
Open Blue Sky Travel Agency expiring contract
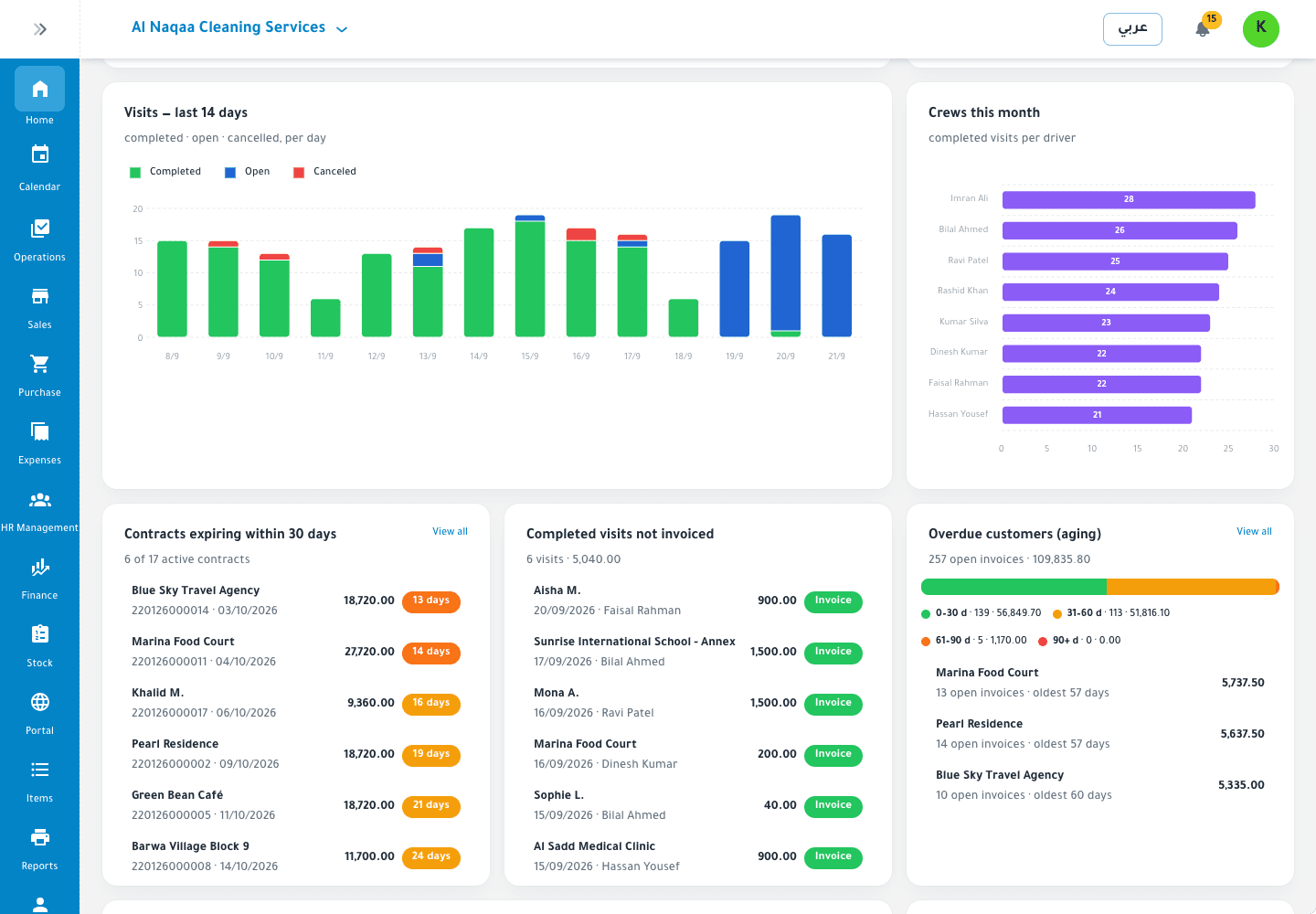click(296, 600)
